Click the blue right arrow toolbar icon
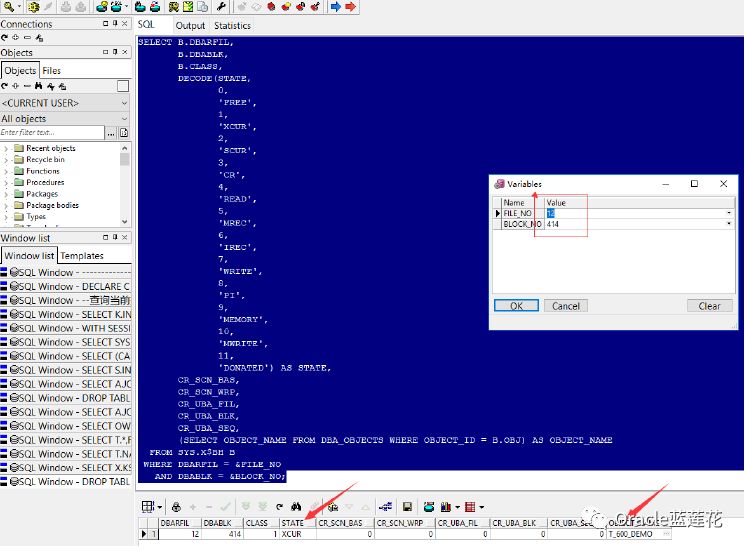746x551 pixels. pyautogui.click(x=334, y=7)
